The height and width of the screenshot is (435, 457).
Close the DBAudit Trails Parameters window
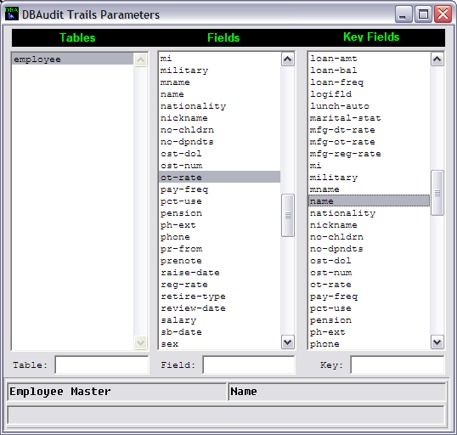pyautogui.click(x=443, y=14)
